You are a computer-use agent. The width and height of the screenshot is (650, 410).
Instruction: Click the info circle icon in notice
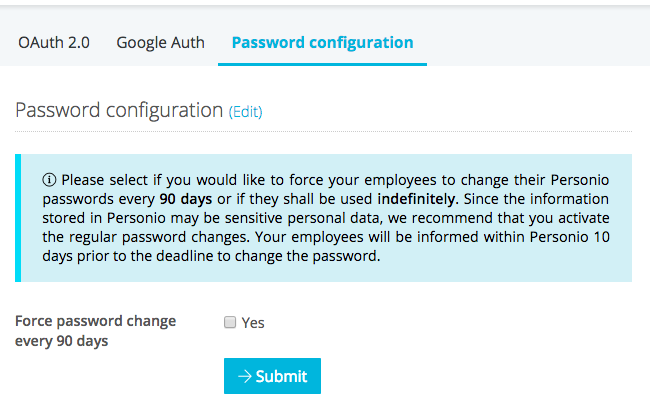pyautogui.click(x=48, y=180)
